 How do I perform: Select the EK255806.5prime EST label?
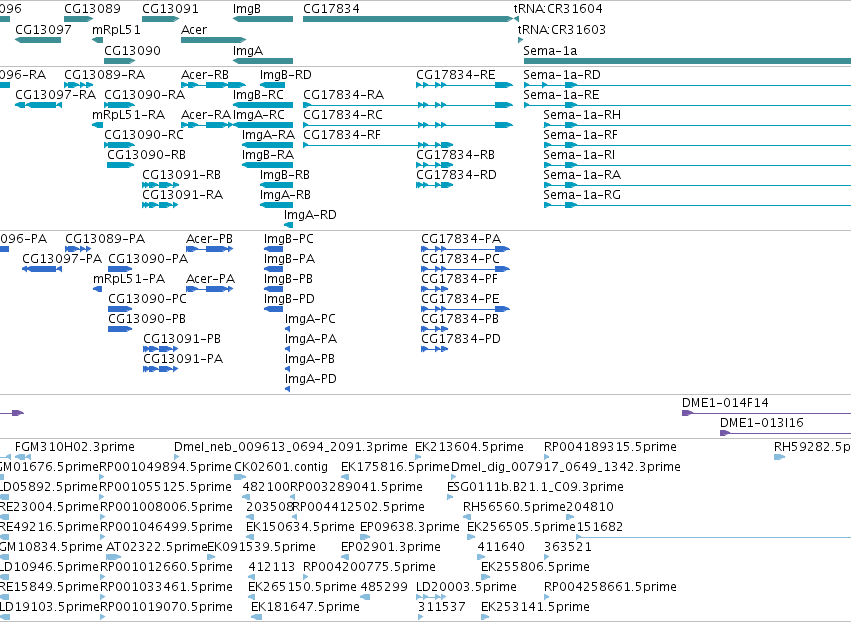pyautogui.click(x=535, y=567)
